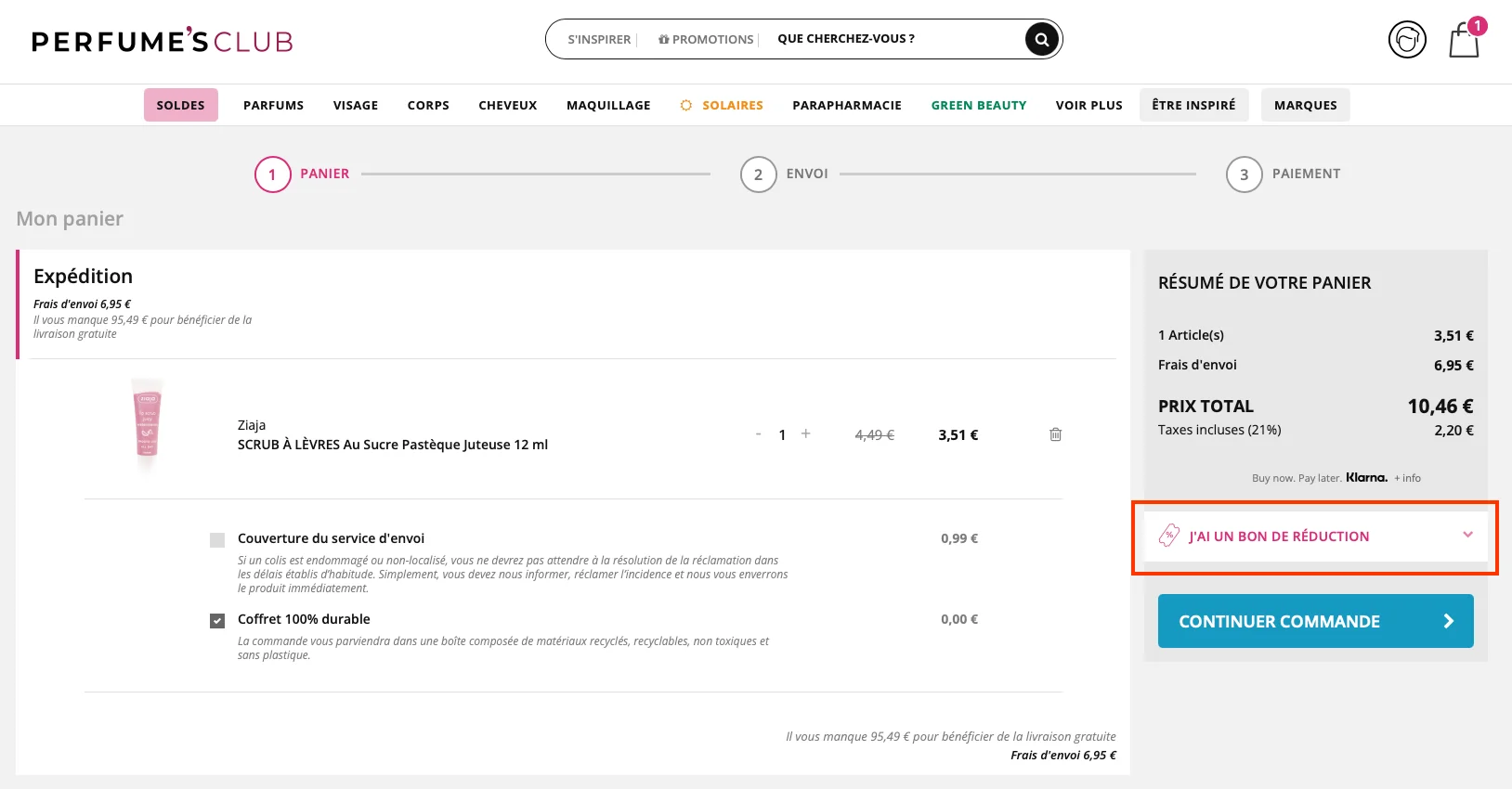Click the Klarna logo text
Image resolution: width=1512 pixels, height=789 pixels.
click(x=1366, y=477)
